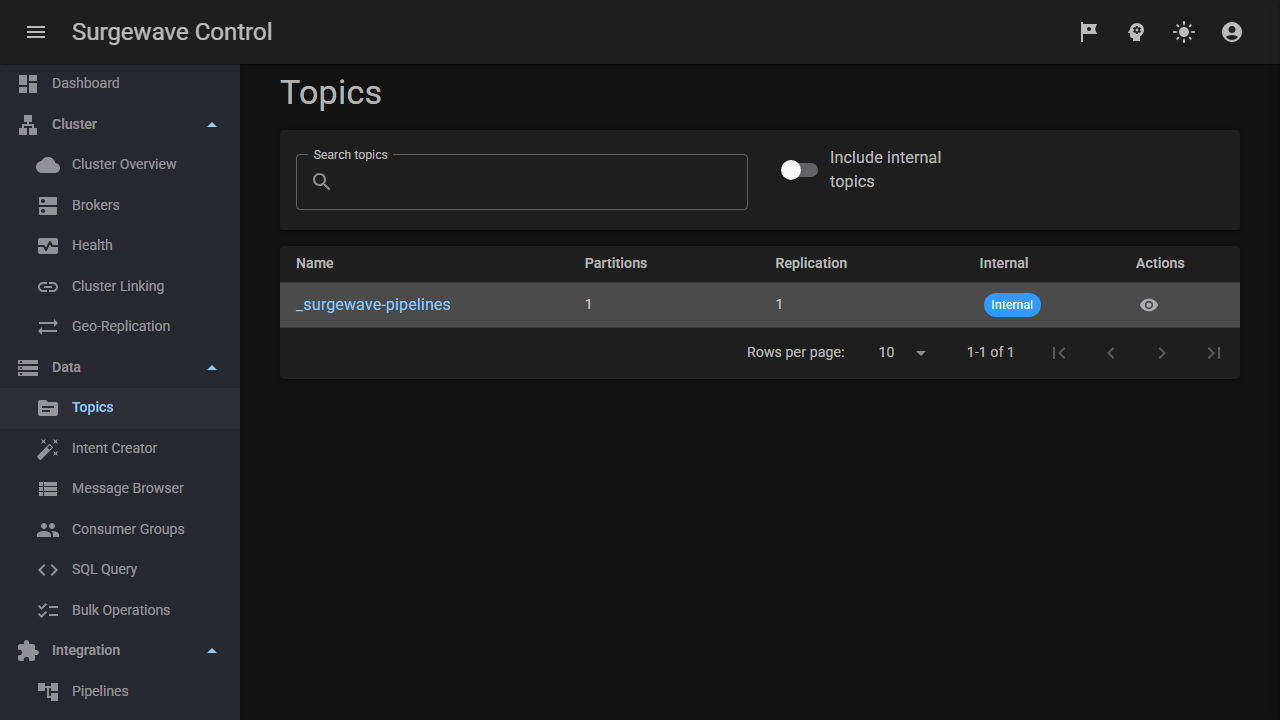Screen dimensions: 1280x720
Task: Click the SQL Query code brackets icon
Action: click(x=48, y=570)
